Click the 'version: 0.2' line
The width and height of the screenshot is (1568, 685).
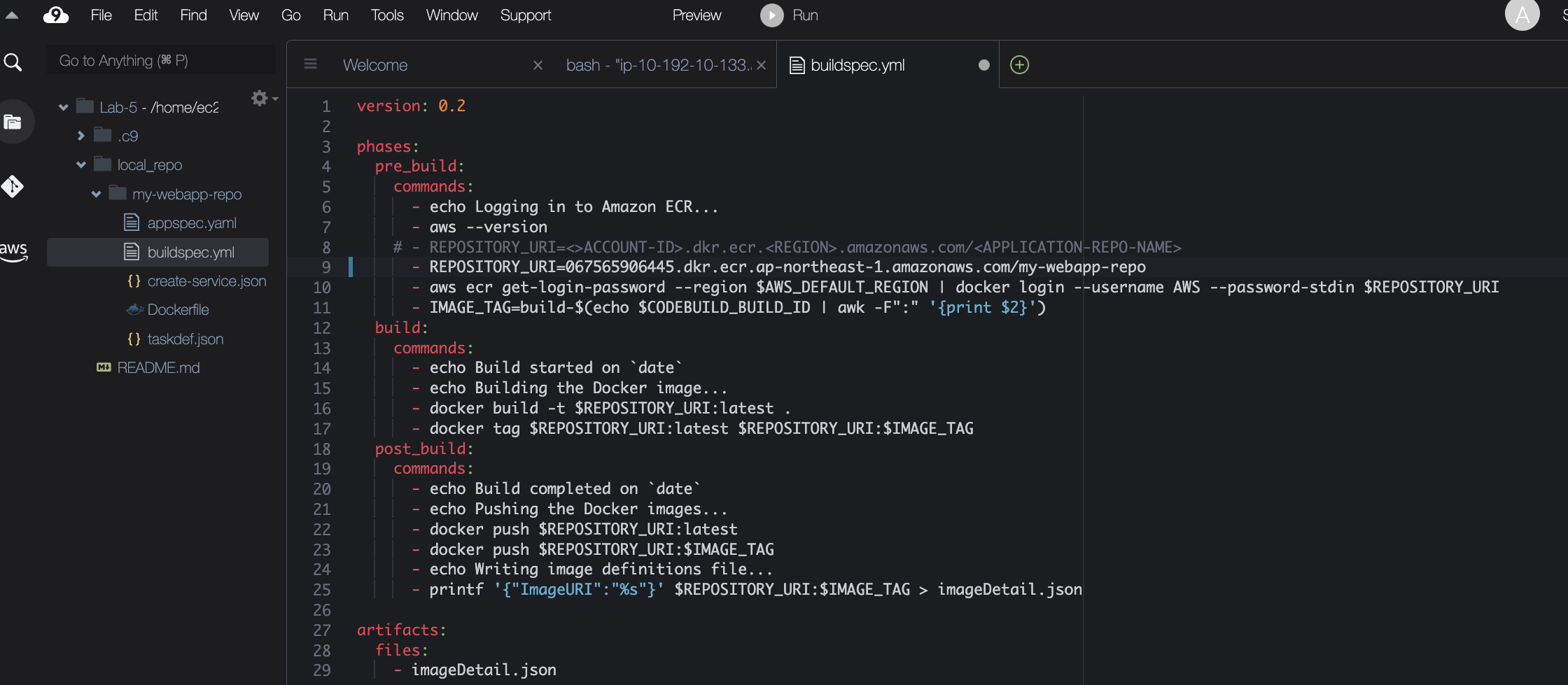coord(411,106)
